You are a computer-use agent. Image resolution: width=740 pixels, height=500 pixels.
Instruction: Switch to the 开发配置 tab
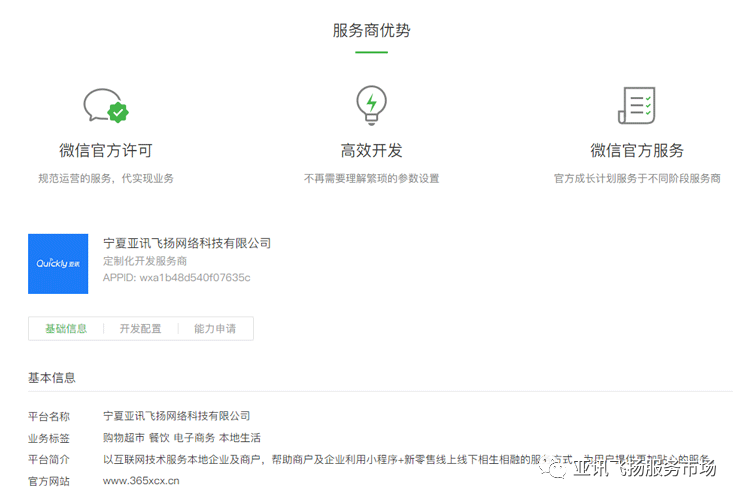(140, 329)
